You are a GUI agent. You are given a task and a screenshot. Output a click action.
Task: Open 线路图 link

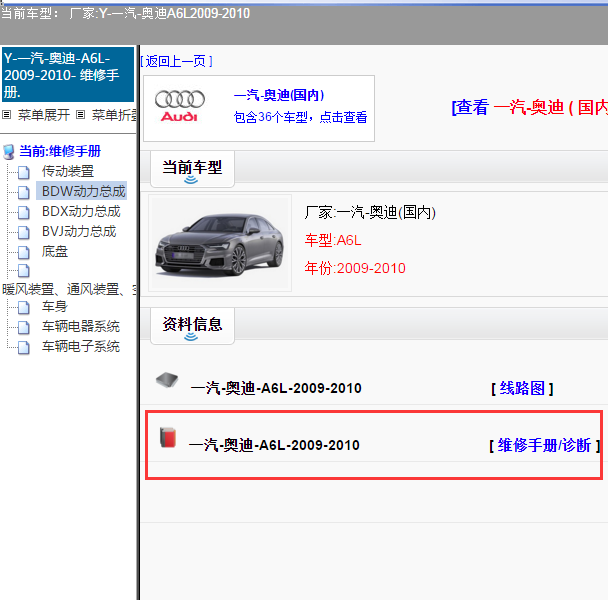522,388
